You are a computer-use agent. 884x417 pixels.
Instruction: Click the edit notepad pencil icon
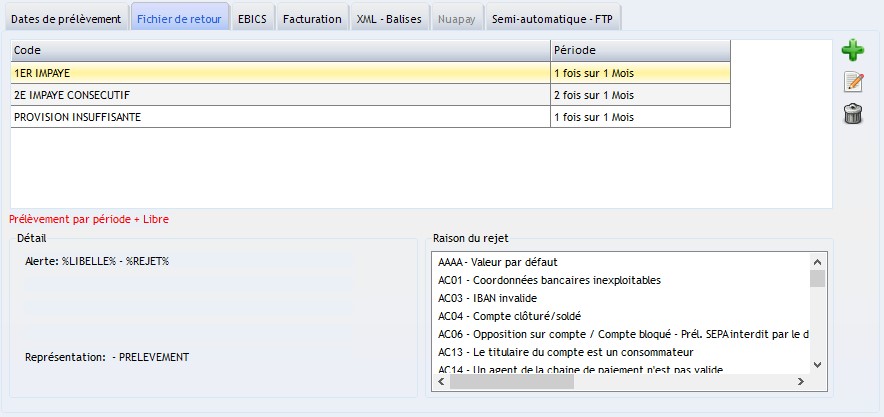tap(853, 82)
